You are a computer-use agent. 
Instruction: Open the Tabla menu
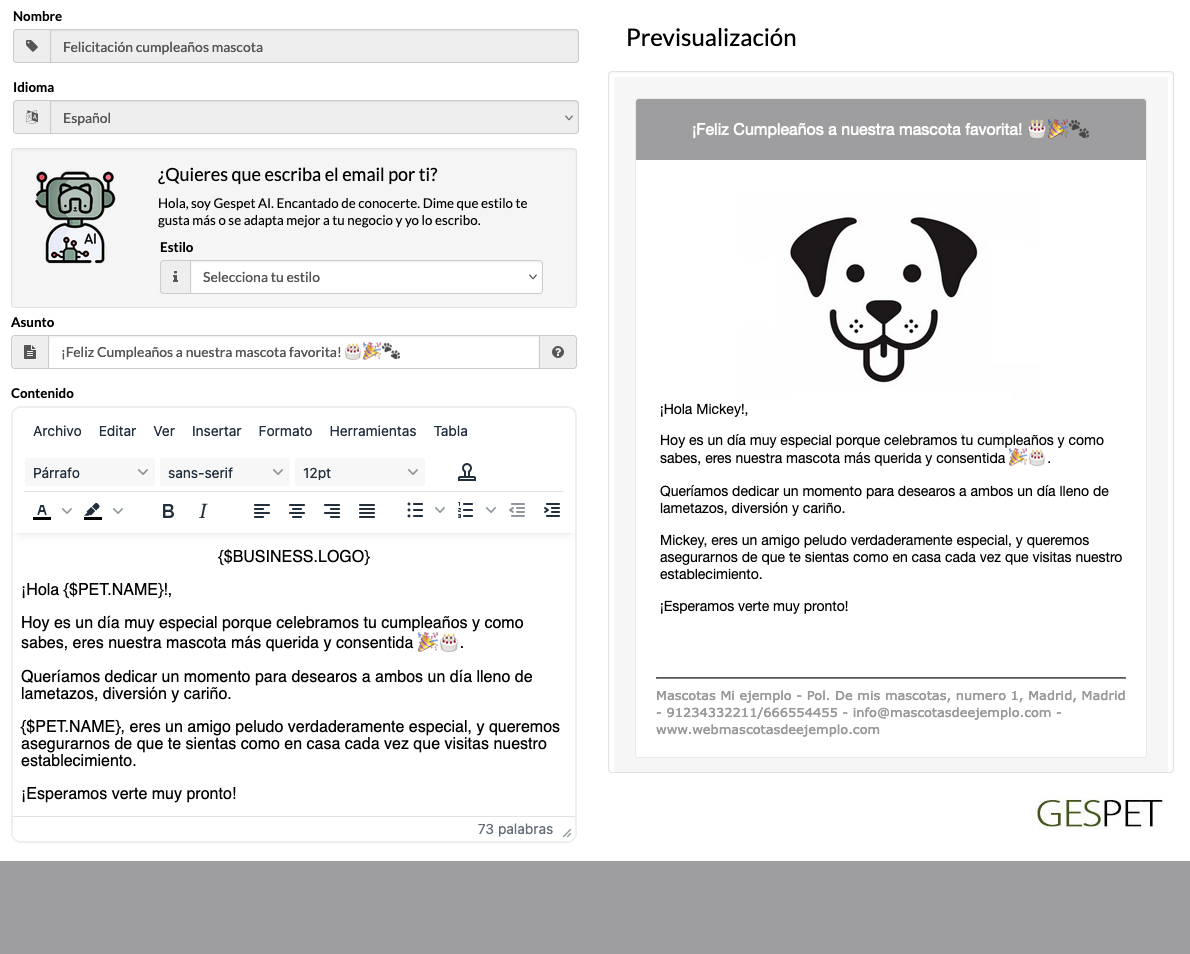tap(450, 431)
